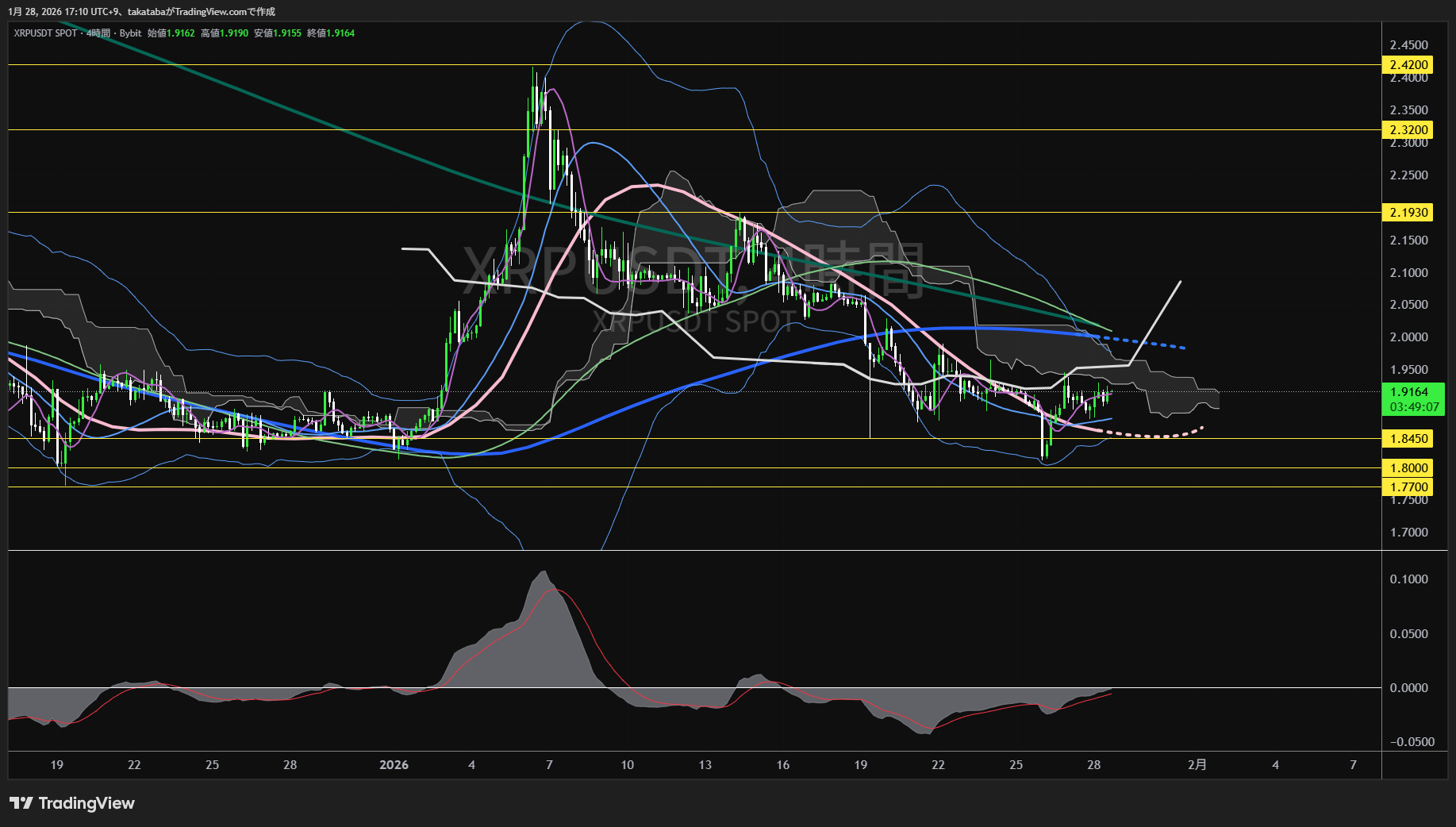This screenshot has width=1456, height=827.
Task: Select the 1.7700 price level label
Action: [x=1408, y=487]
